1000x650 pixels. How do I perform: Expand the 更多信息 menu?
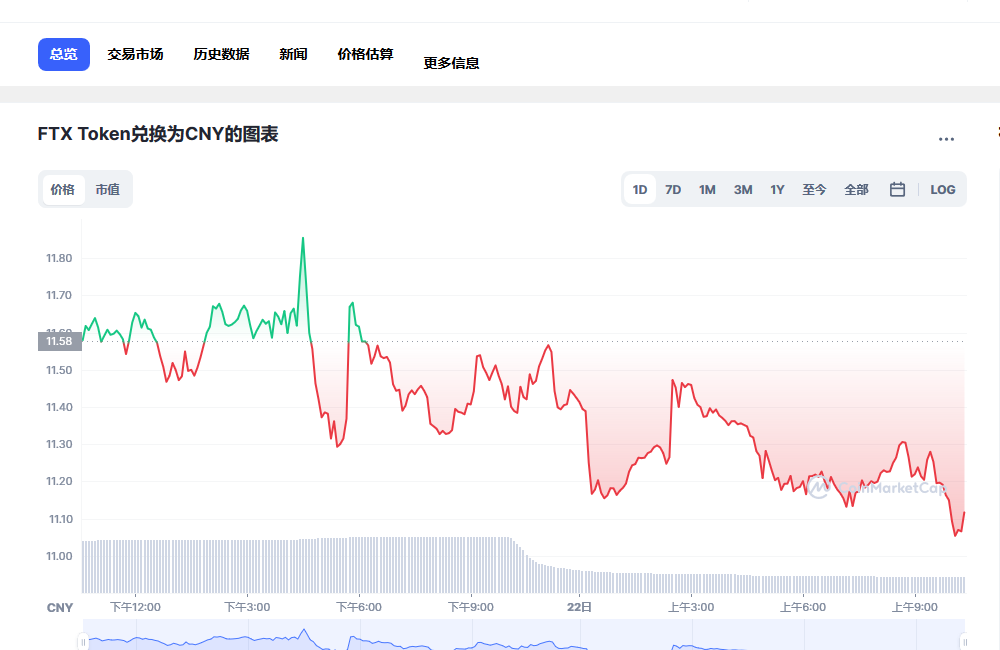click(452, 63)
